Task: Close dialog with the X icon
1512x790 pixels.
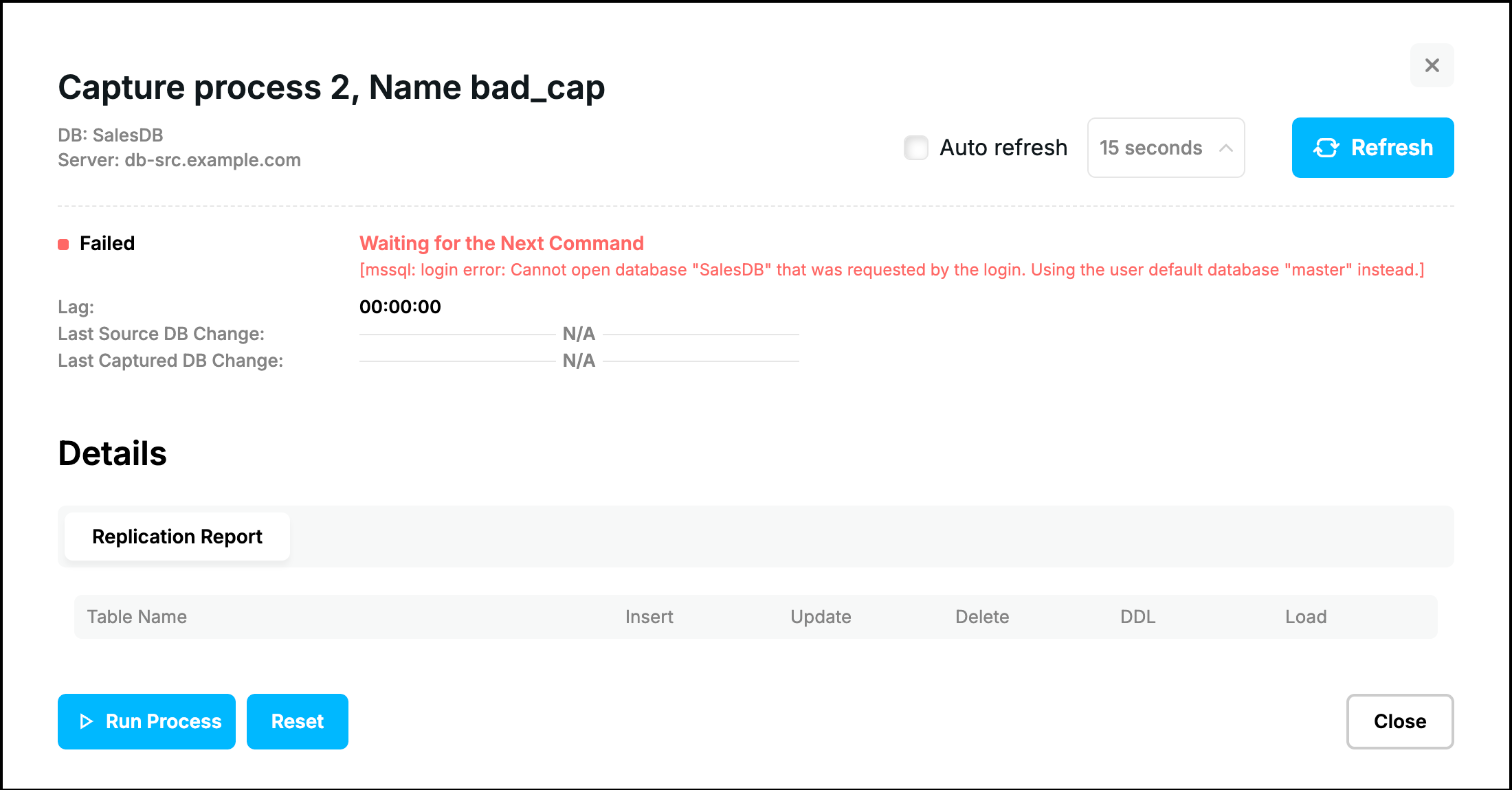Action: [x=1431, y=65]
